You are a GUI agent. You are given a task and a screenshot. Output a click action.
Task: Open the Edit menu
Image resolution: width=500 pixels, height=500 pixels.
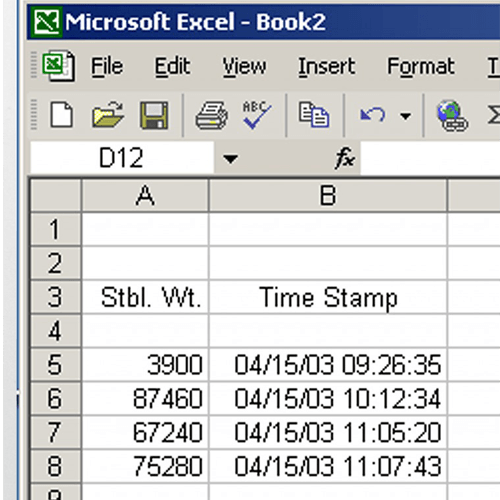[x=172, y=66]
